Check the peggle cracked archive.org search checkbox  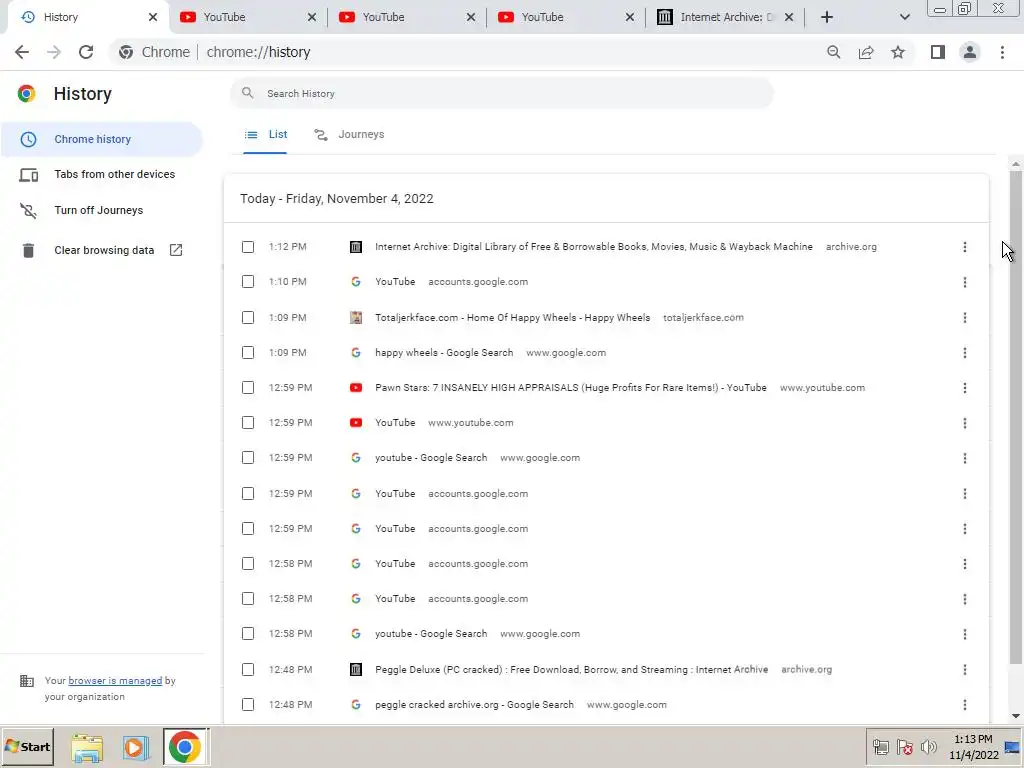point(248,705)
